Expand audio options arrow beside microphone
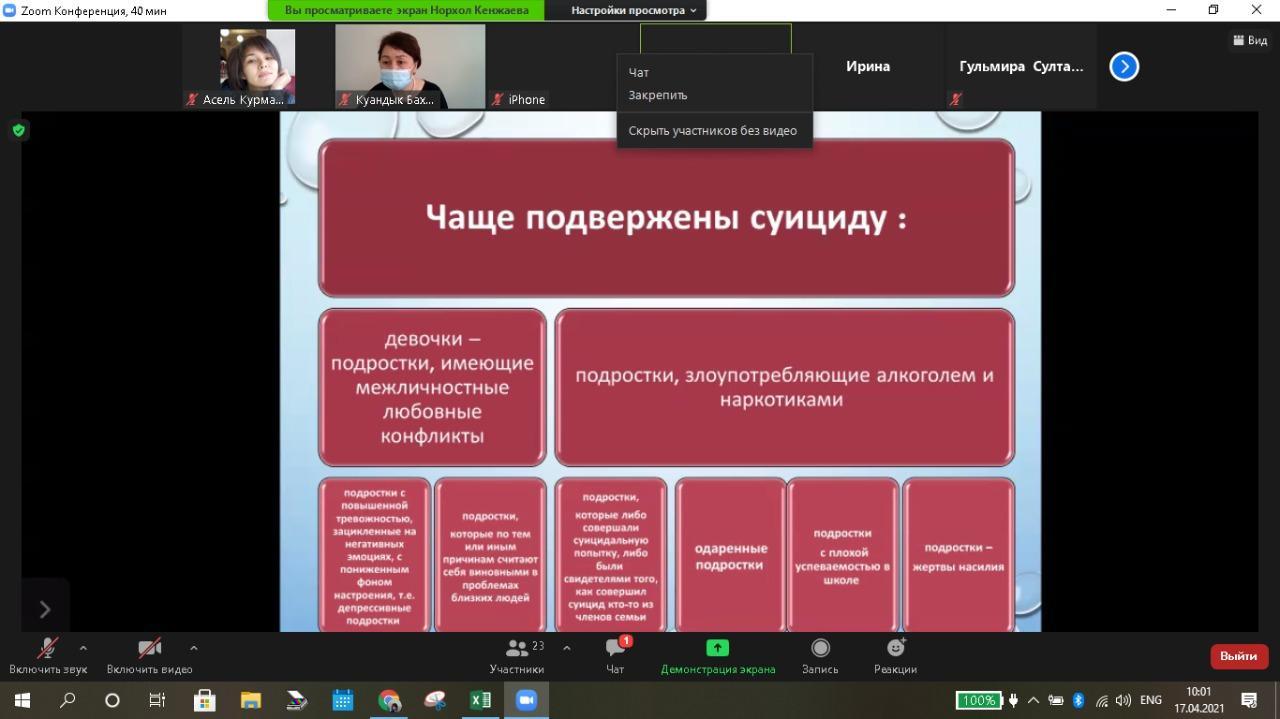The height and width of the screenshot is (719, 1280). (83, 648)
